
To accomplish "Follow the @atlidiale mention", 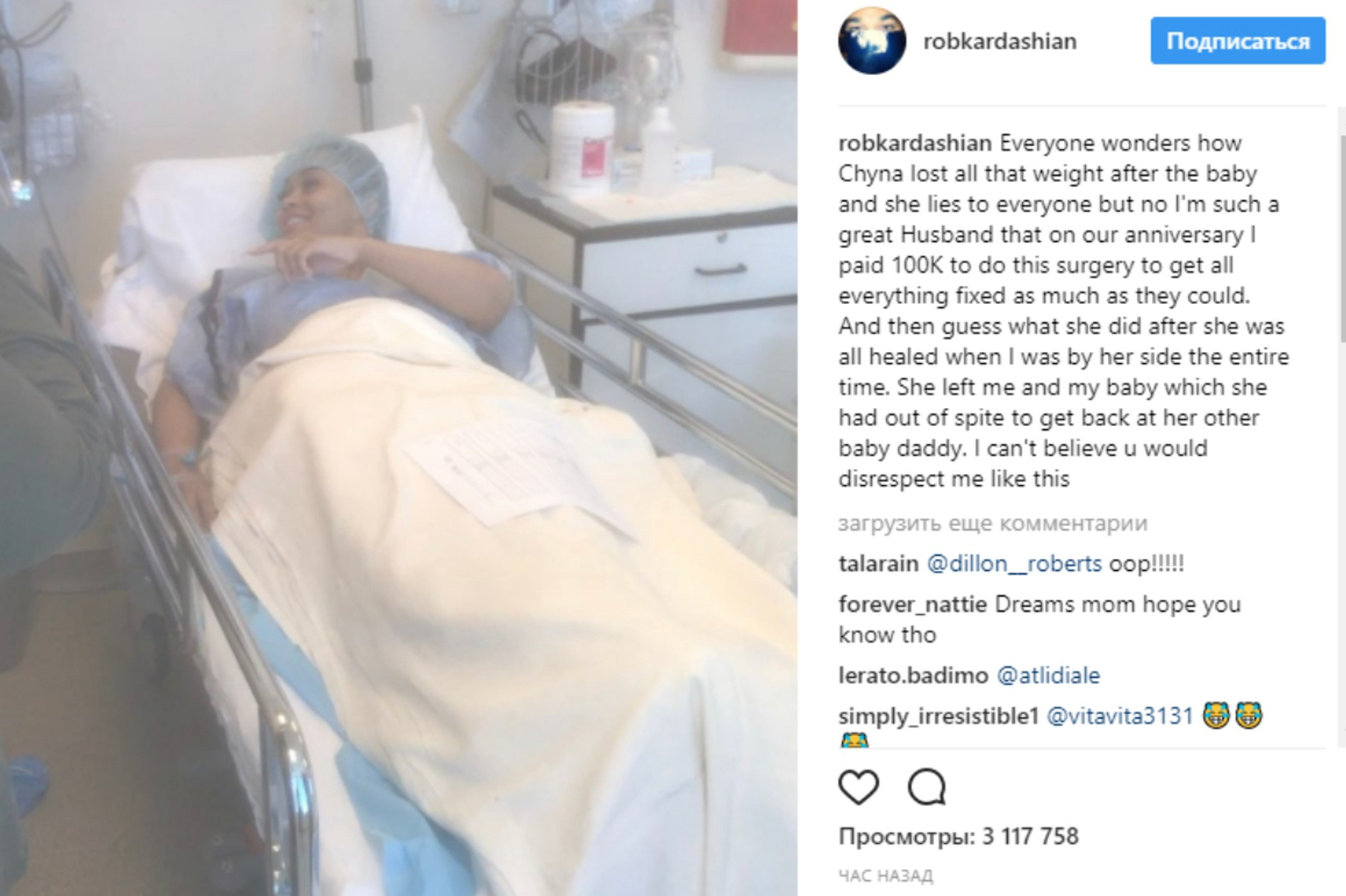I will 1048,675.
